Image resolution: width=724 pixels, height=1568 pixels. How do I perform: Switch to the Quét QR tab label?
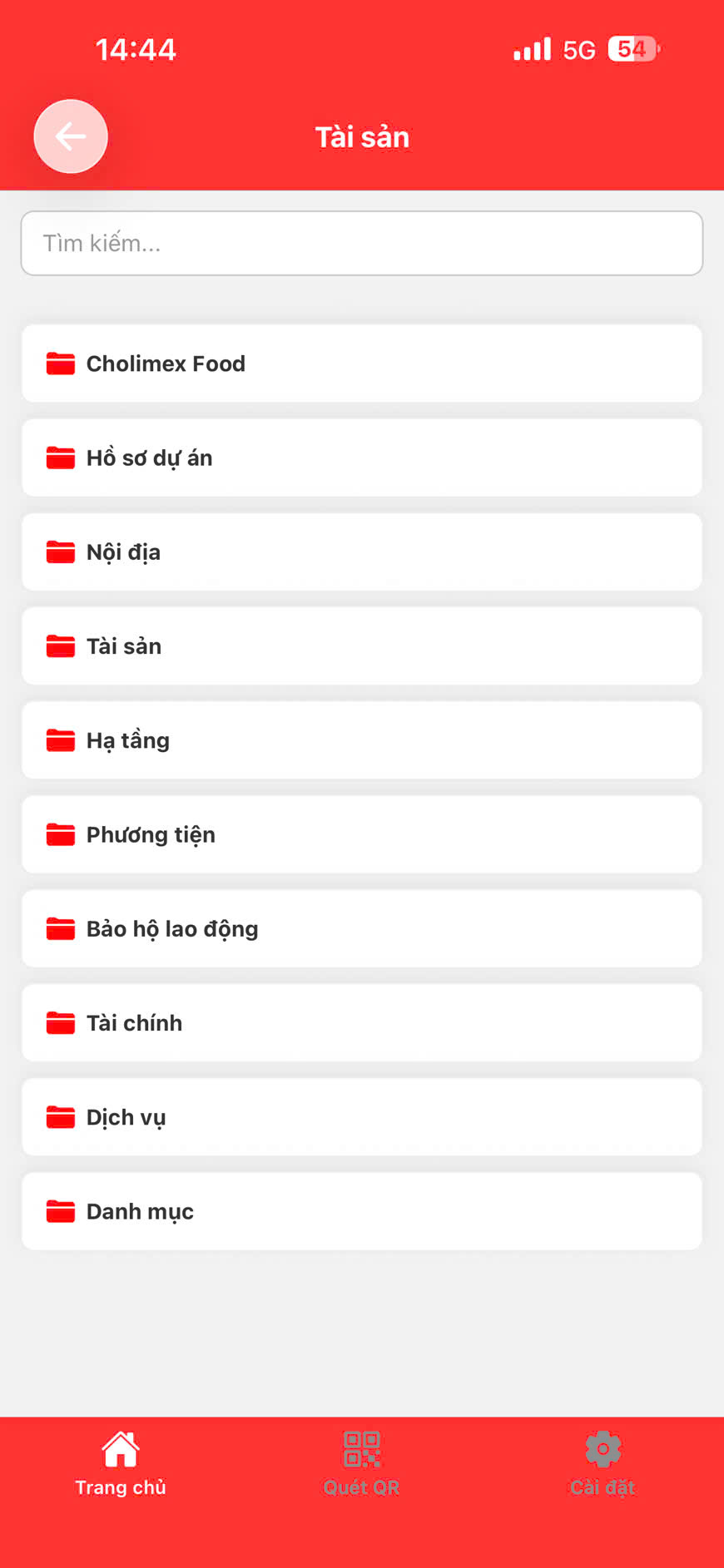pyautogui.click(x=362, y=1487)
